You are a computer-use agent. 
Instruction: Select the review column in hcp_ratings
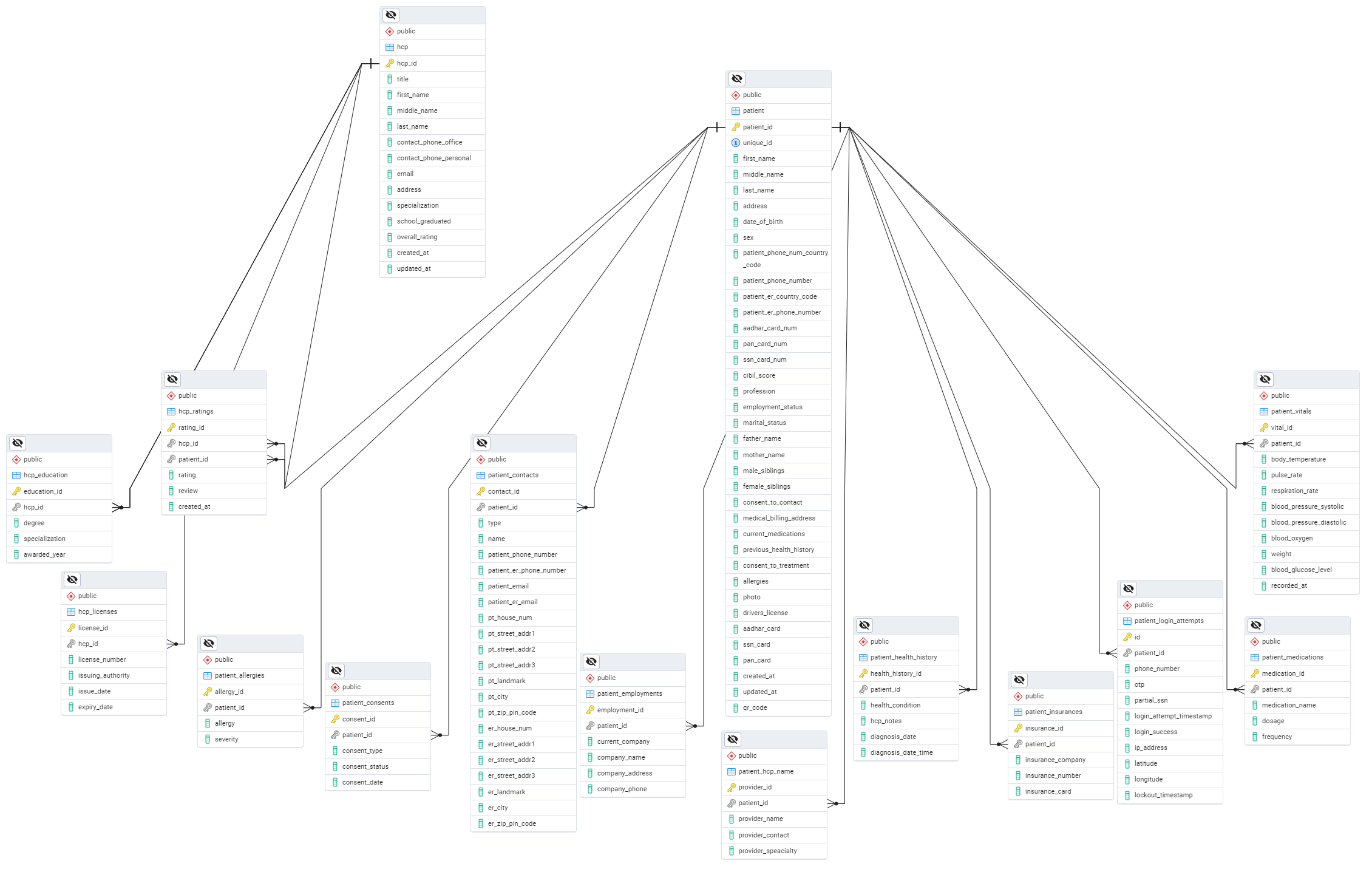pos(214,491)
